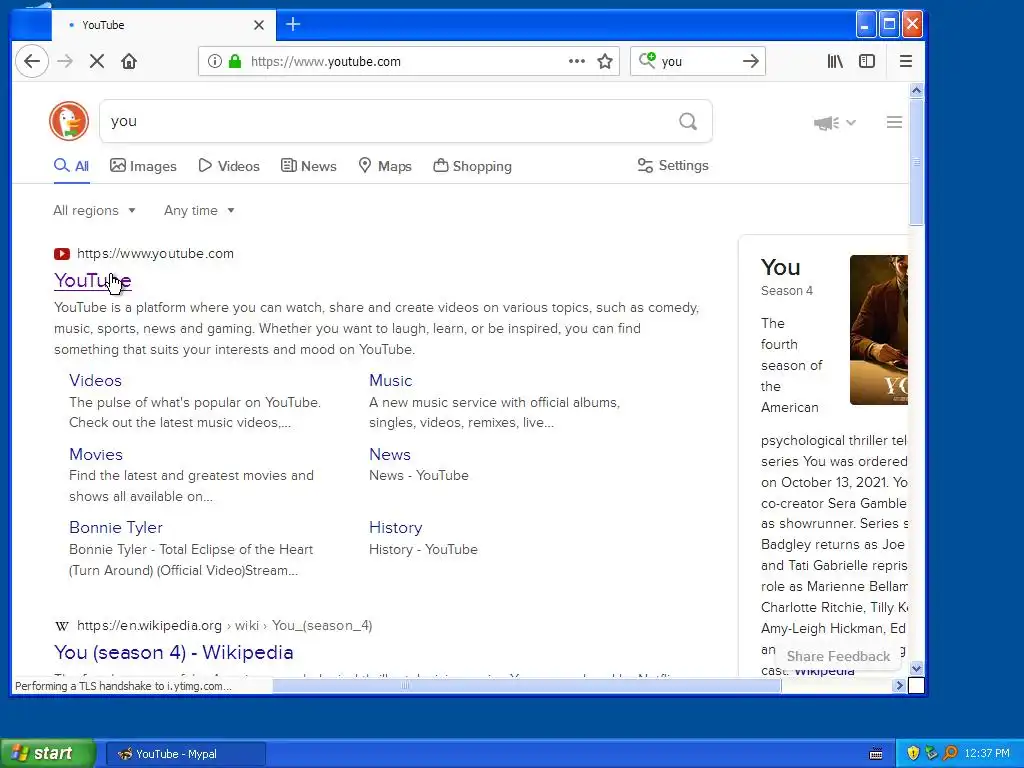Screen dimensions: 1024x768
Task: Click the browser search box
Action: [x=699, y=61]
